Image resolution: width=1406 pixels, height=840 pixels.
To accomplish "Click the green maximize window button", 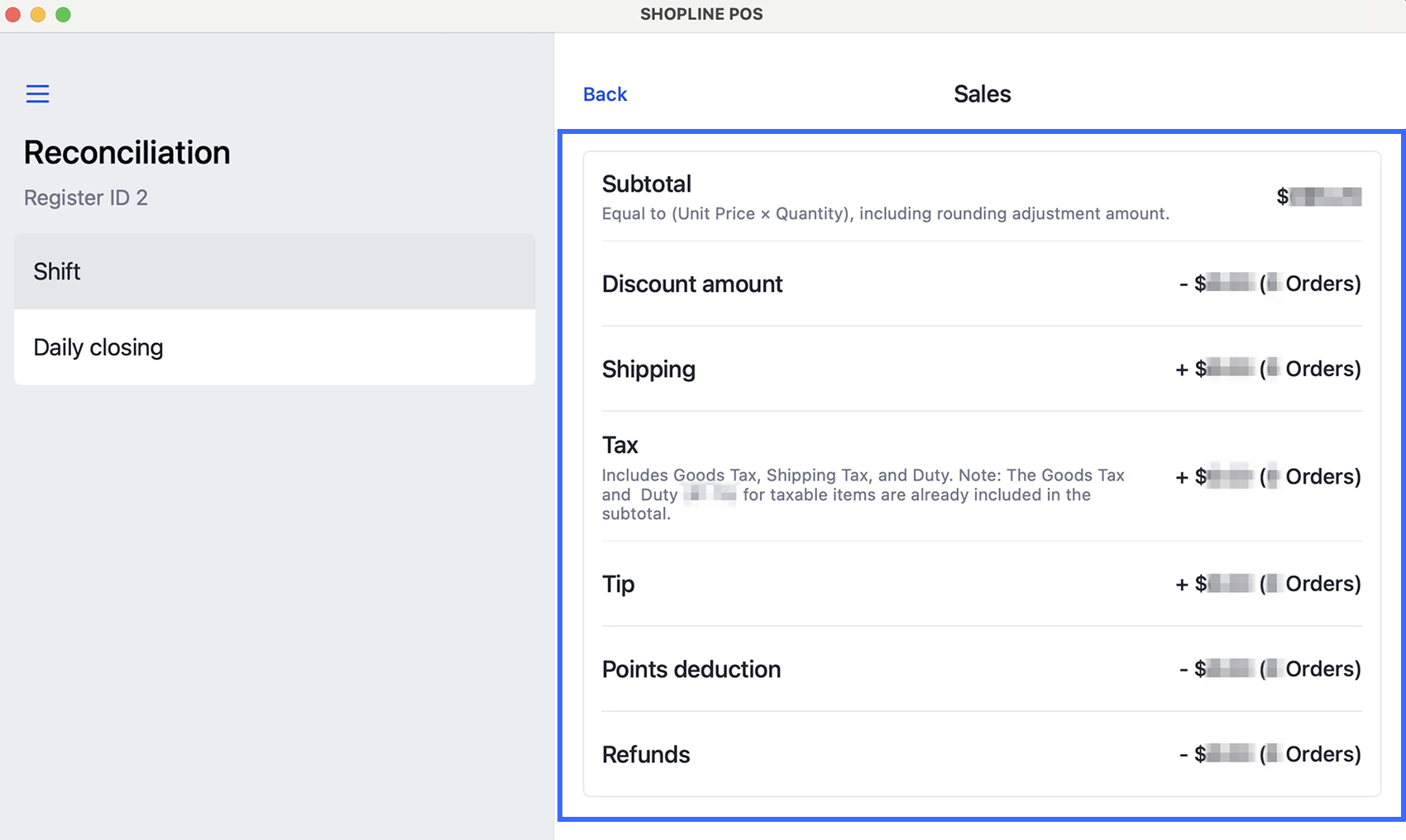I will click(63, 14).
